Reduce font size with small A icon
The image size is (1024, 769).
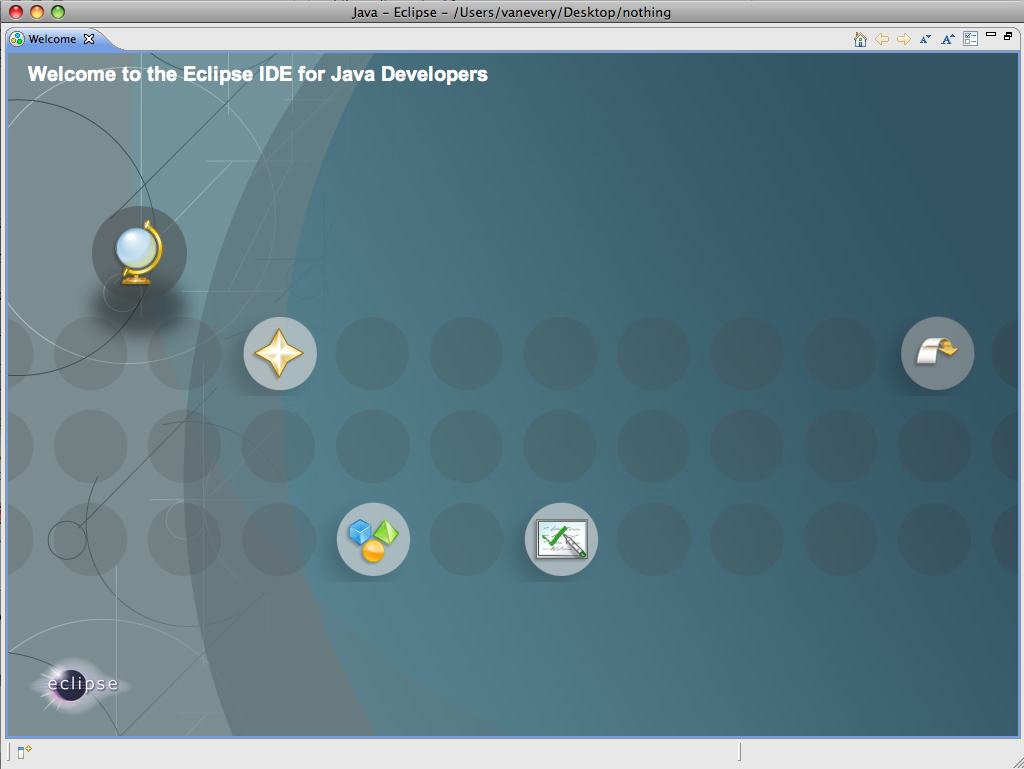(x=925, y=39)
